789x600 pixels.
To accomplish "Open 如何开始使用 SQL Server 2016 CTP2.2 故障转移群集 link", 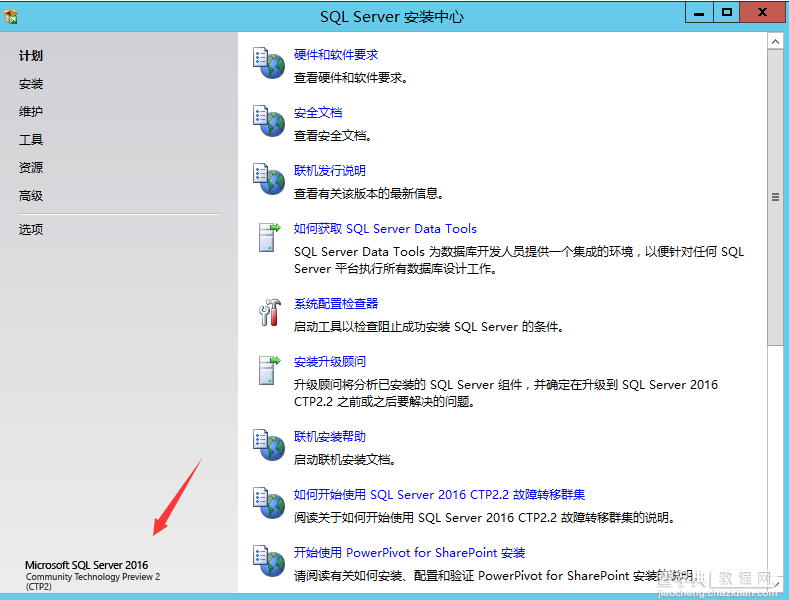I will pos(439,494).
